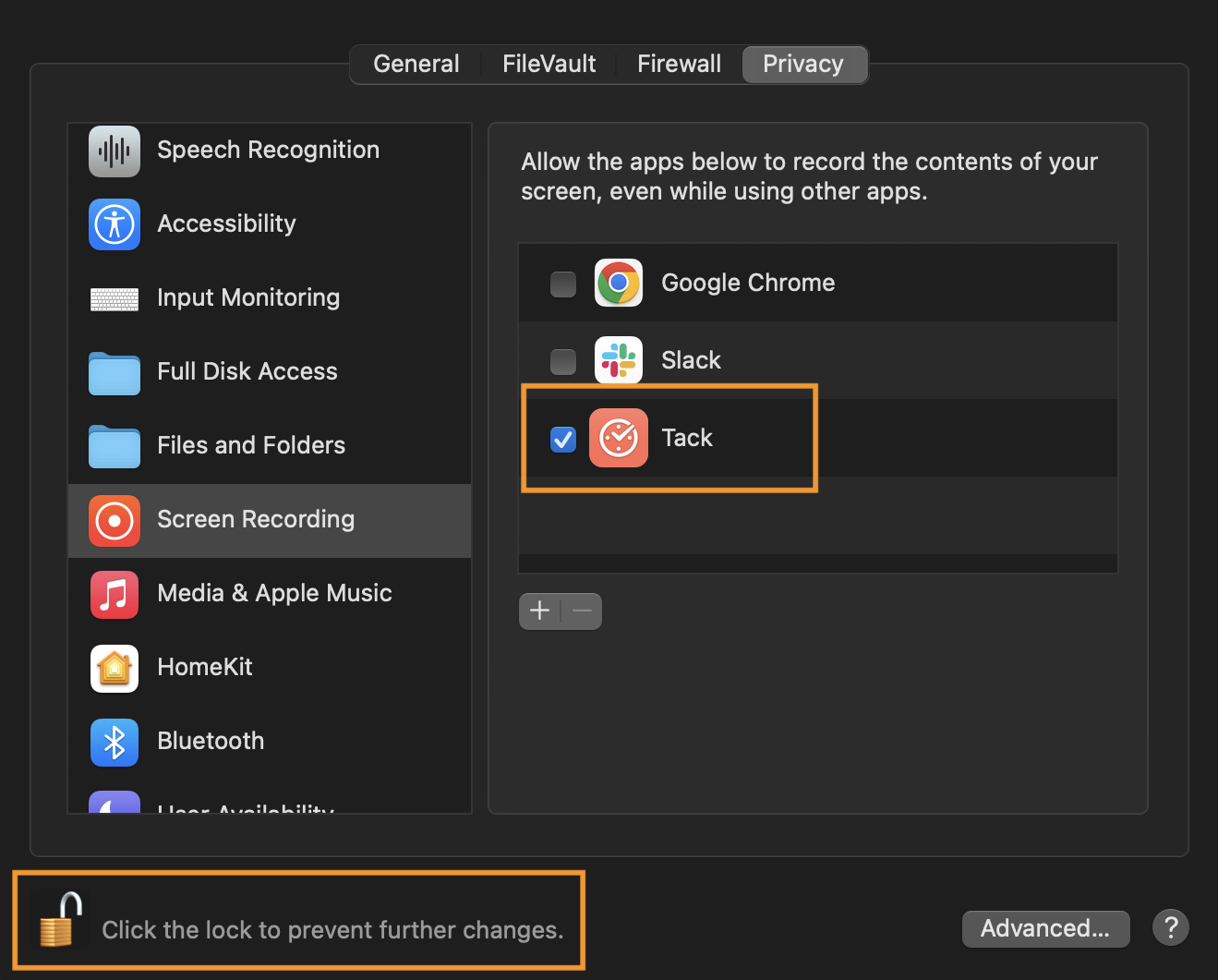Click the Screen Recording red icon
This screenshot has width=1218, height=980.
tap(115, 521)
